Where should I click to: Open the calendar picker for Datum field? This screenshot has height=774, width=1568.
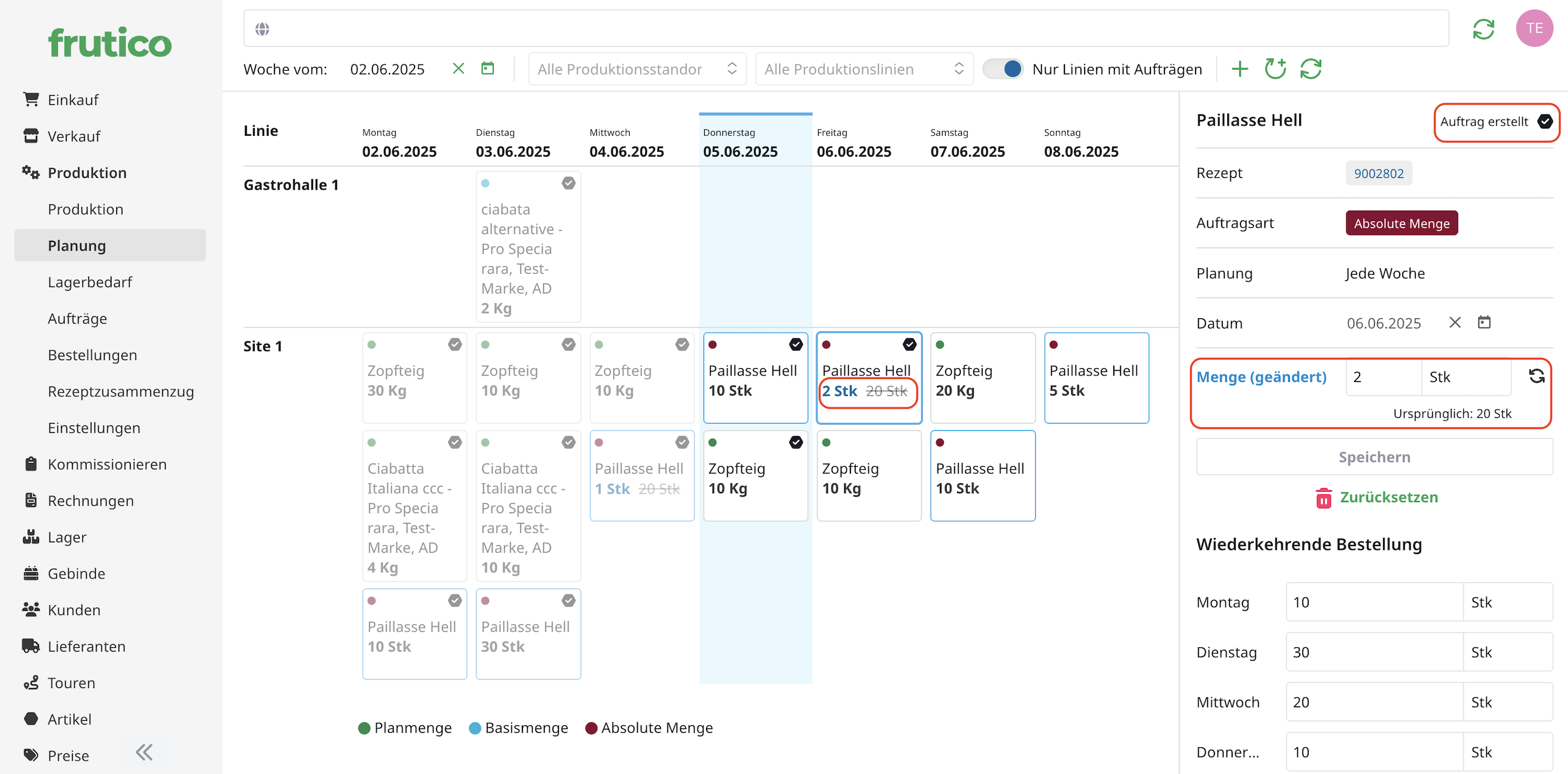click(1484, 322)
